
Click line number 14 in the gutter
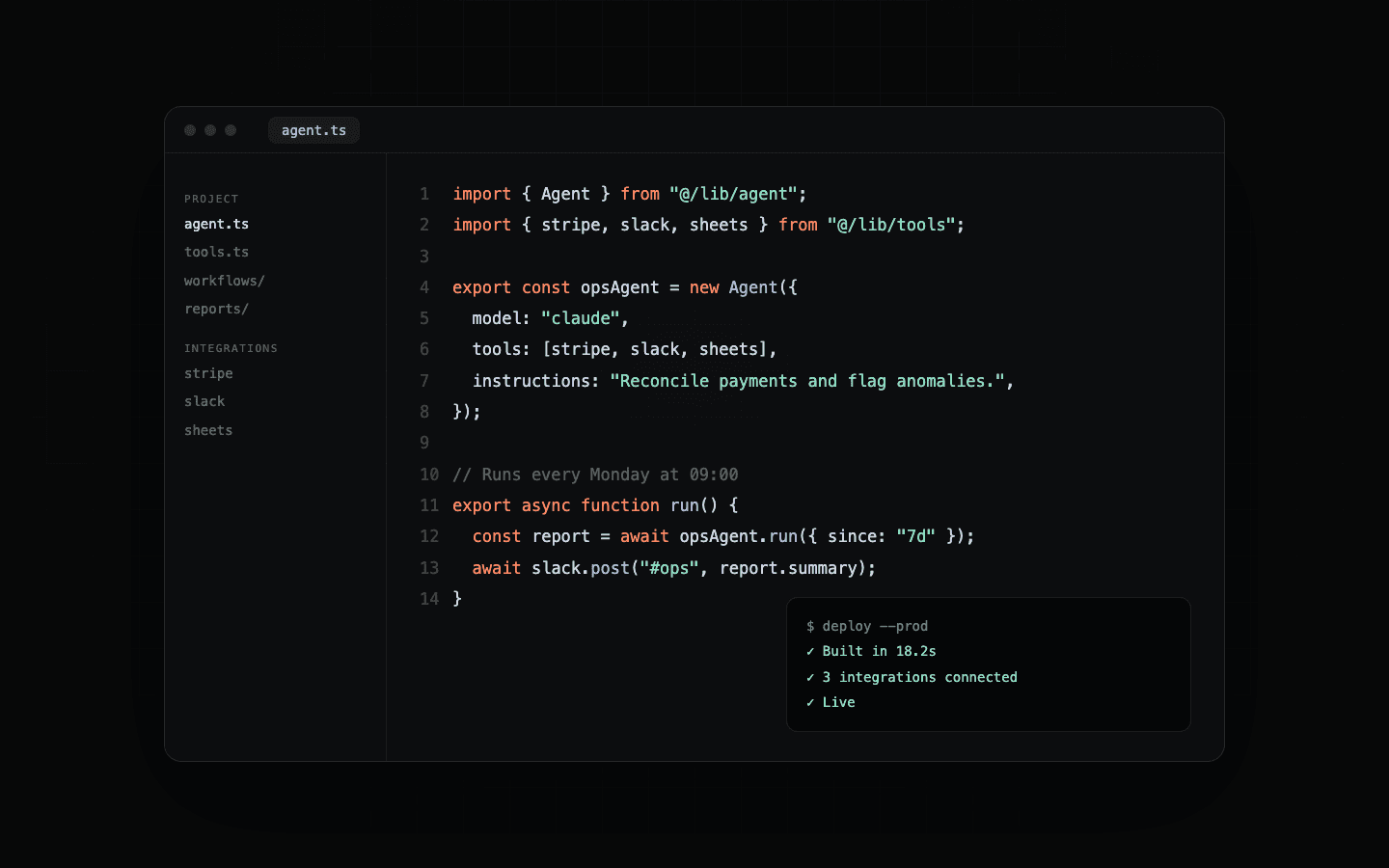click(429, 599)
